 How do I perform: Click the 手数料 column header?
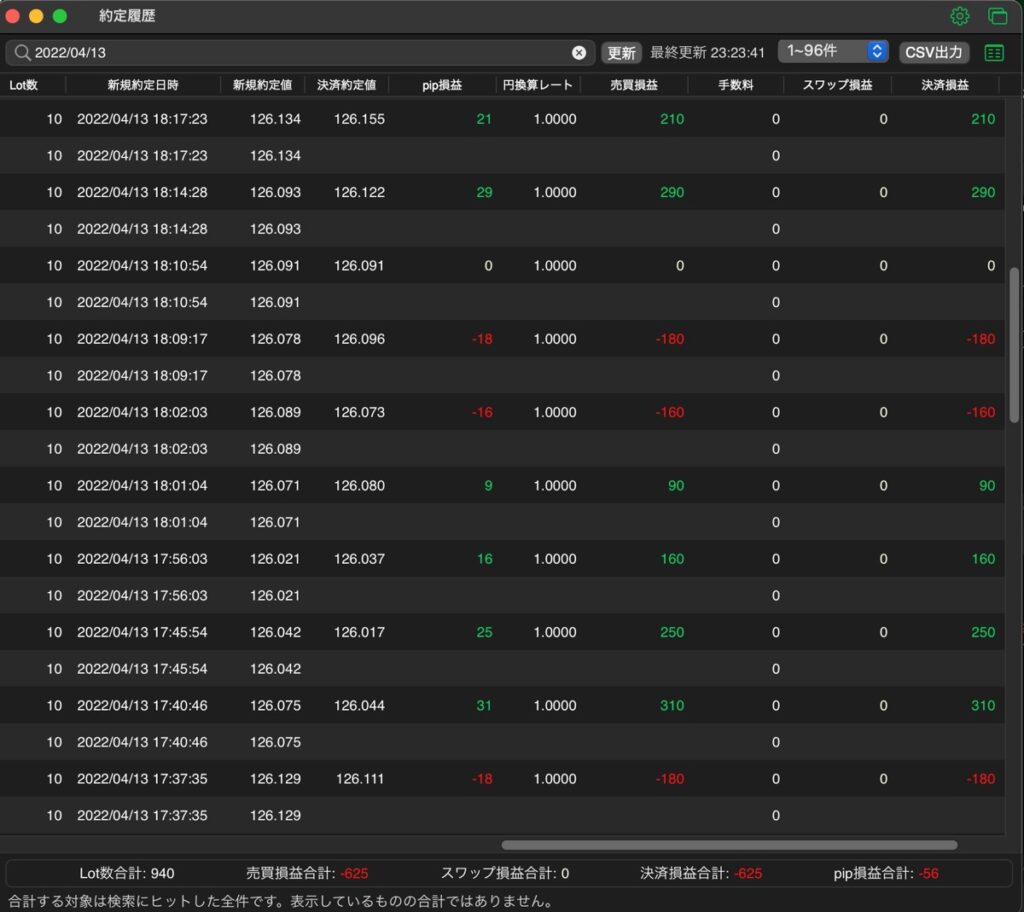pyautogui.click(x=735, y=85)
